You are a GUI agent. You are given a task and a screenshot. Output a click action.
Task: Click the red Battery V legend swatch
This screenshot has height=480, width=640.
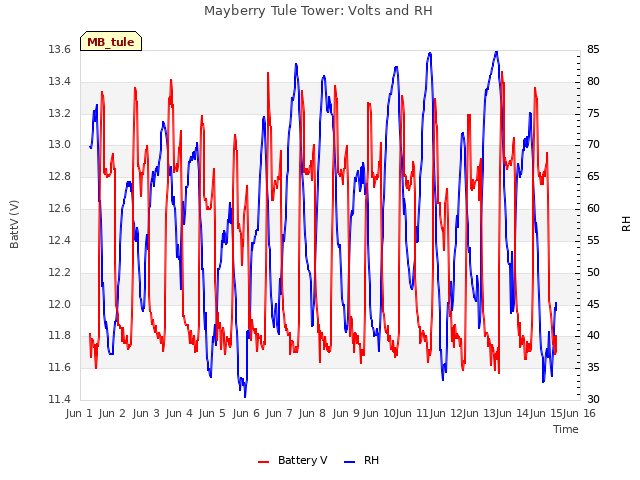[264, 461]
